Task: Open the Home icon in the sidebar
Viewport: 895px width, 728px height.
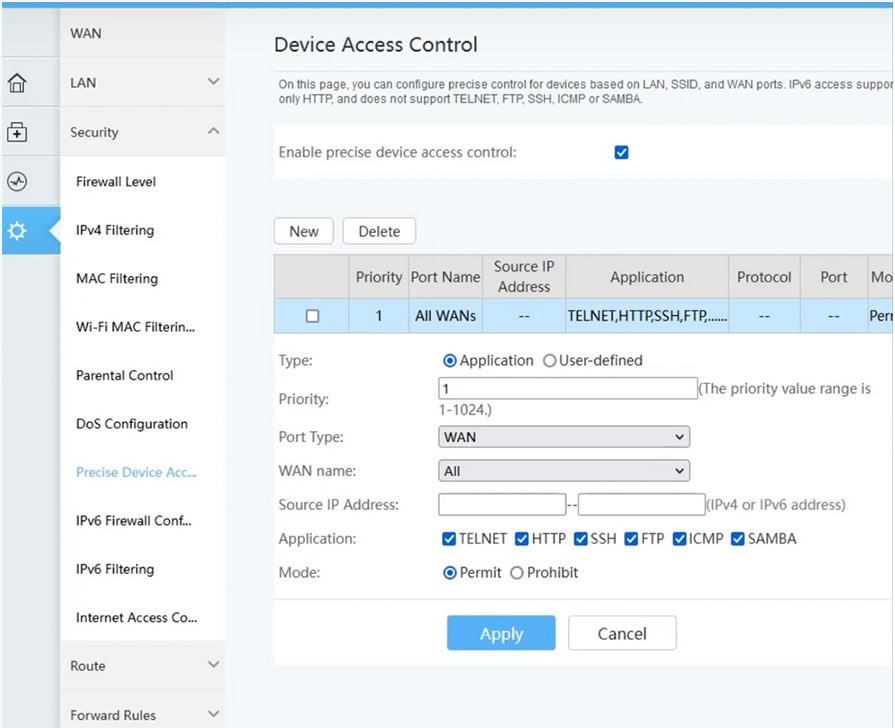Action: point(17,83)
